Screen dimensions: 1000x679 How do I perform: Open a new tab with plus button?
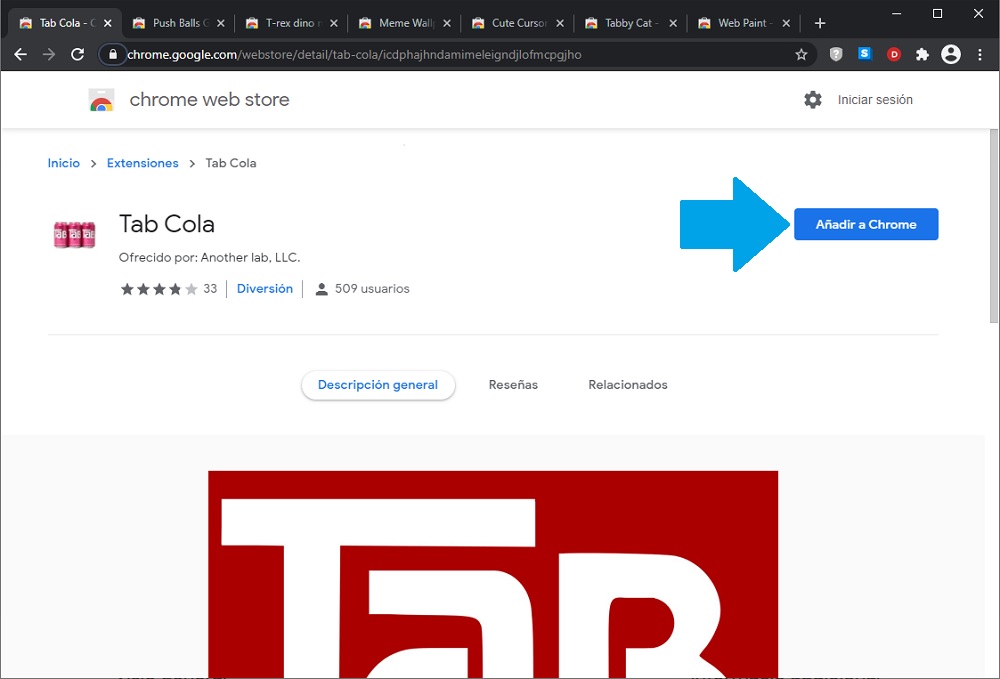point(820,23)
